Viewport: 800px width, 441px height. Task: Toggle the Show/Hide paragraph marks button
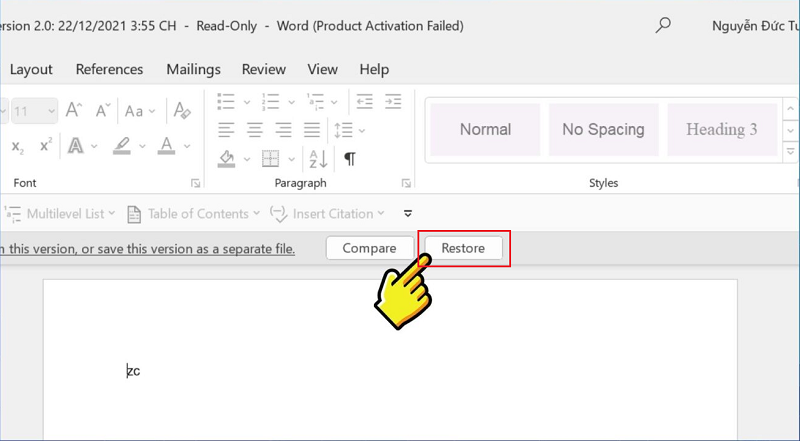(350, 158)
